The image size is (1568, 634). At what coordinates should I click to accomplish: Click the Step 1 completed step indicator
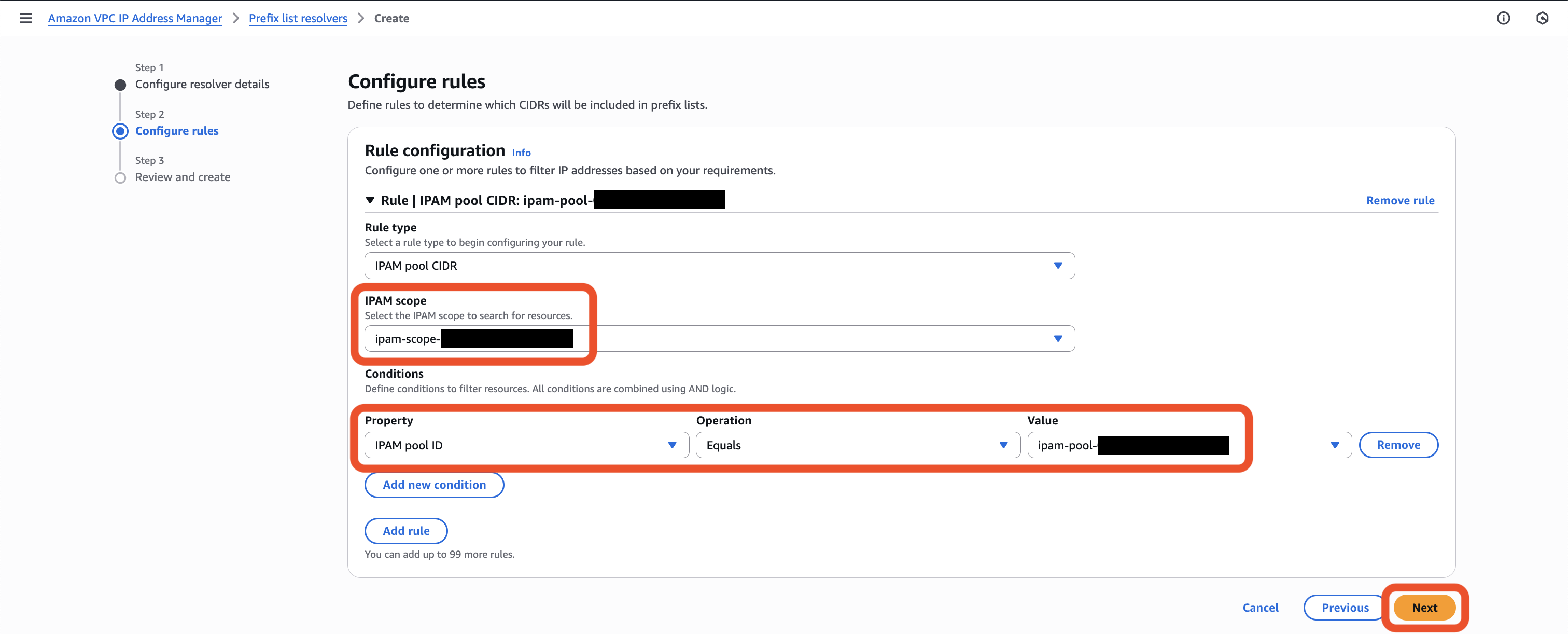(x=120, y=85)
